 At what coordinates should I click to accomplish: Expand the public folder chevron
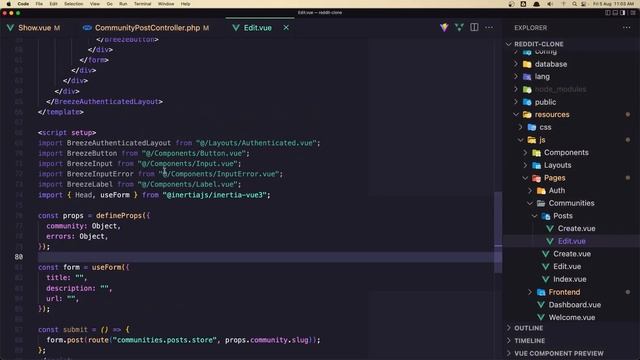(516, 102)
